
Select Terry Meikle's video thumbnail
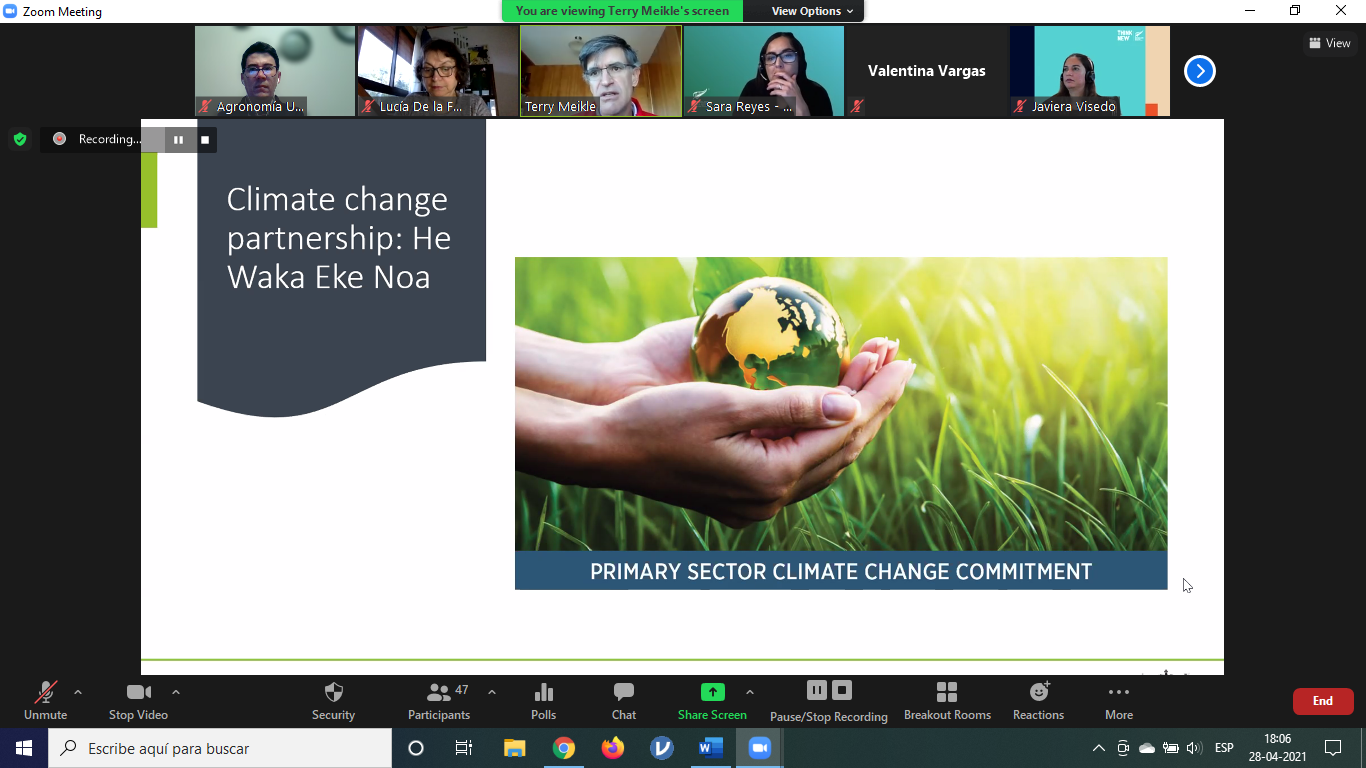[x=601, y=71]
